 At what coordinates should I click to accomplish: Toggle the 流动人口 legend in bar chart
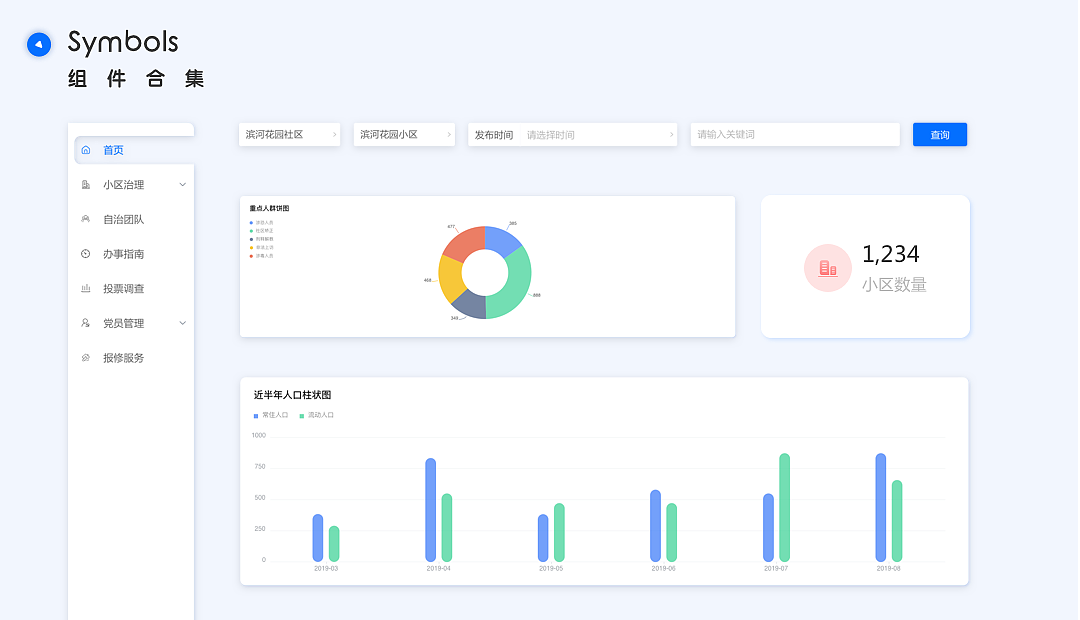(317, 415)
